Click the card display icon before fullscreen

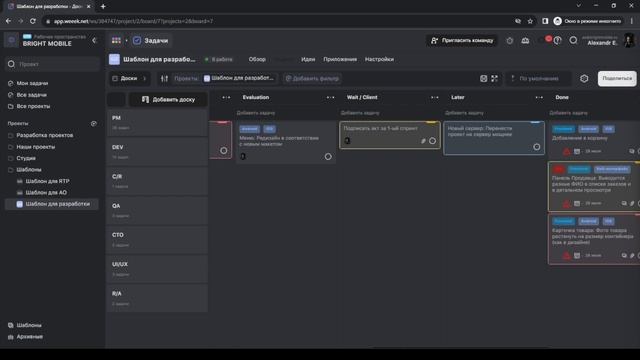click(484, 78)
